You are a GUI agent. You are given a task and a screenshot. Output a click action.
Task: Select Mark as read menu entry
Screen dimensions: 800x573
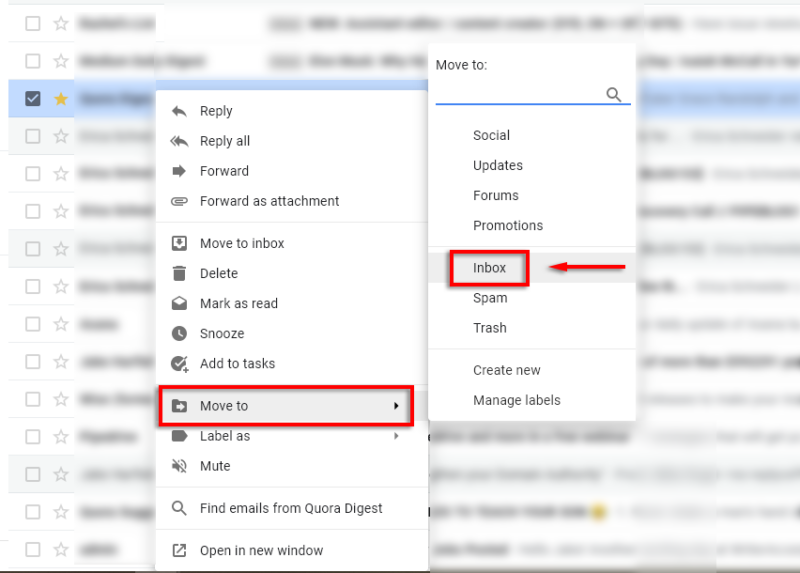pyautogui.click(x=239, y=303)
